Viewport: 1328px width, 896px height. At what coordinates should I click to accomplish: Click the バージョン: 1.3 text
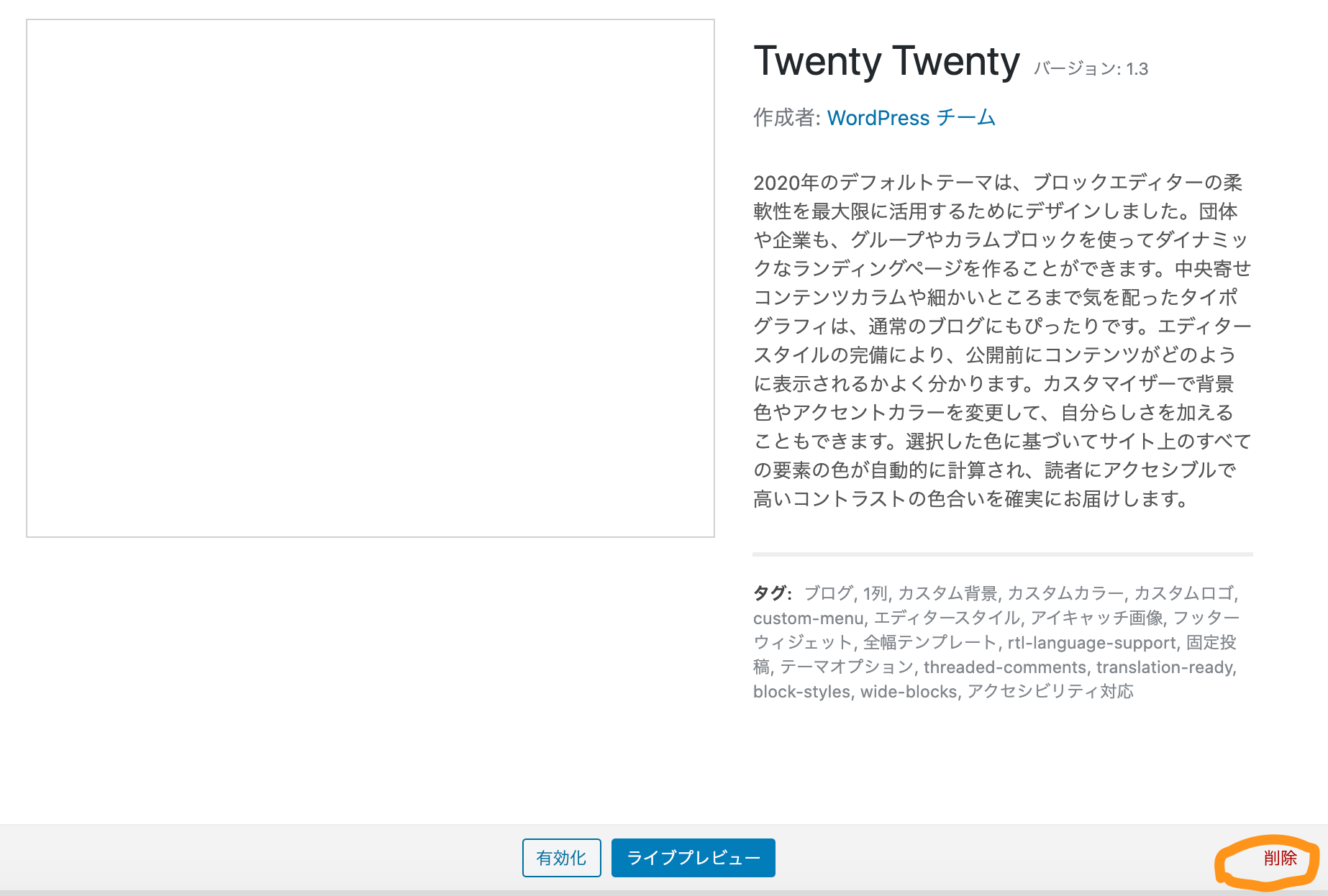pyautogui.click(x=1091, y=69)
